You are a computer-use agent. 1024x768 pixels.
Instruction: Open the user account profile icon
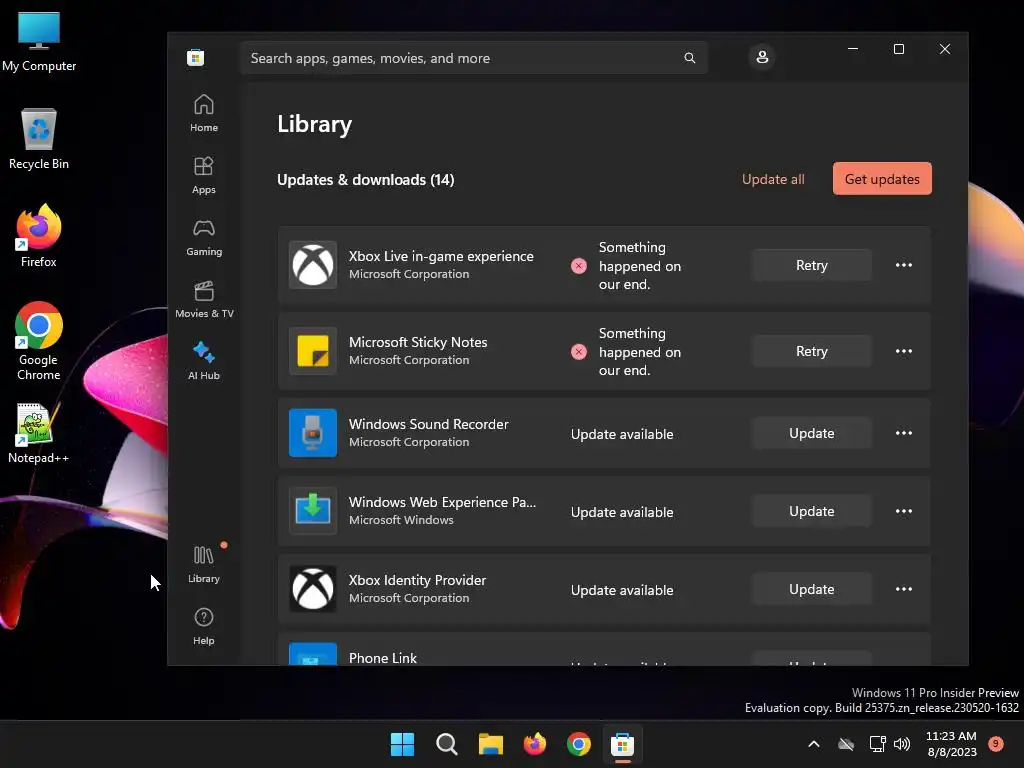[761, 57]
